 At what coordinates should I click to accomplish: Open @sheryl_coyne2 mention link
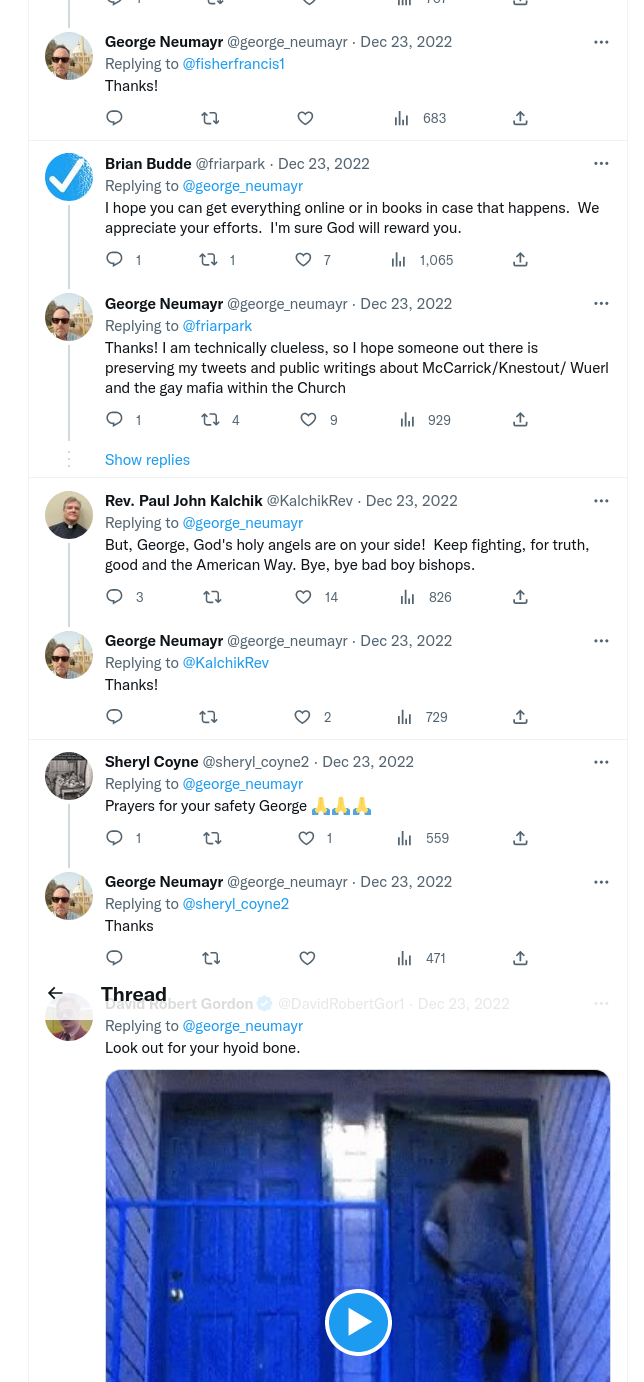pos(235,904)
